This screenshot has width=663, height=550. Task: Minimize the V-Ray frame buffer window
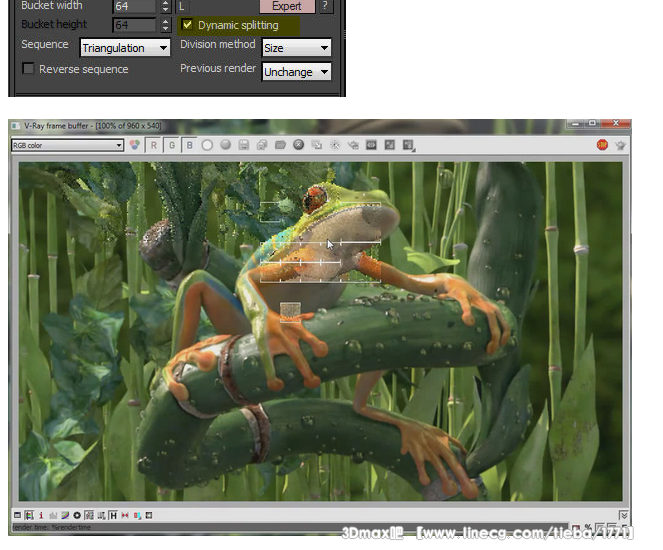pyautogui.click(x=575, y=123)
